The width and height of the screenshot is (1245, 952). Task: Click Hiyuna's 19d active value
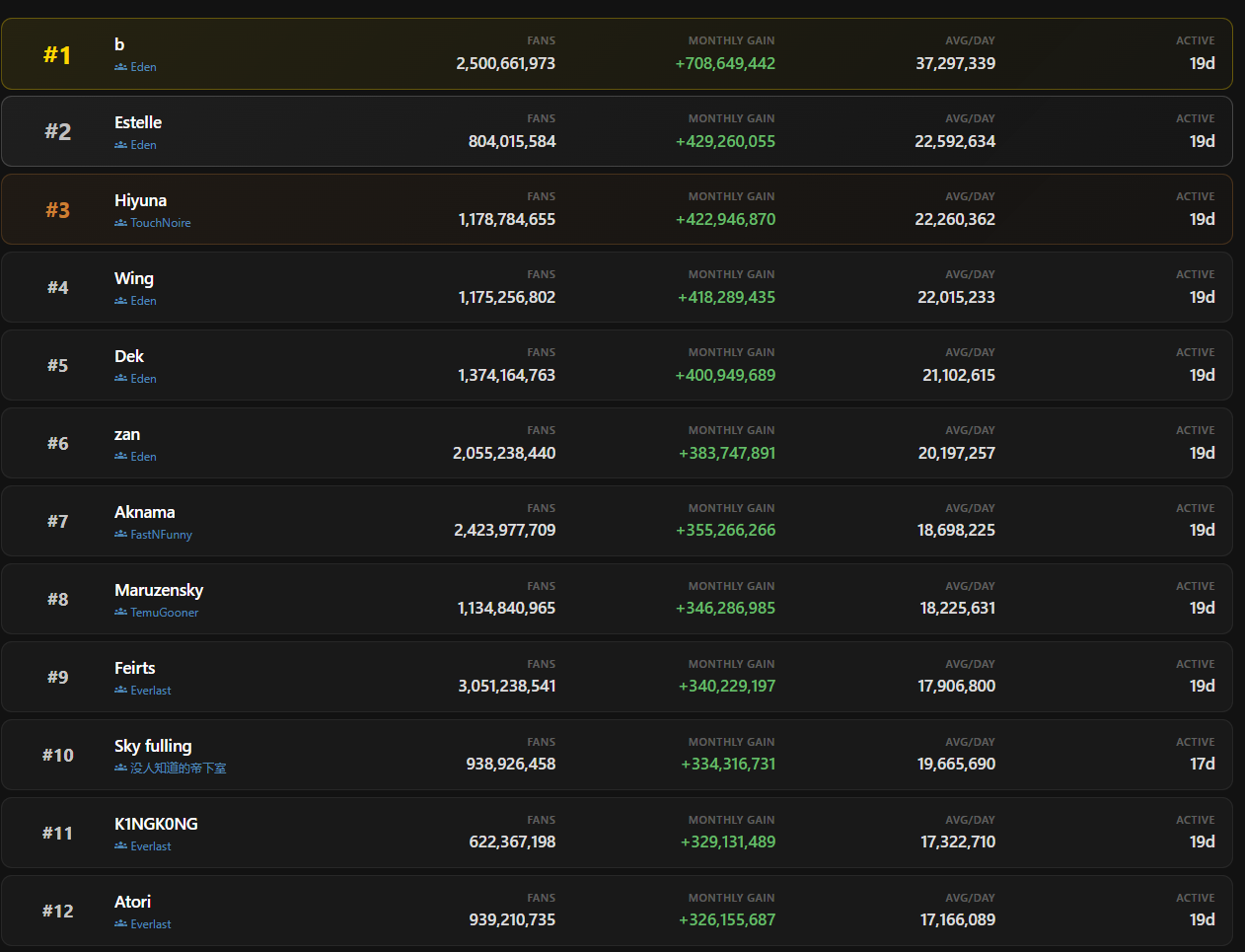pyautogui.click(x=1203, y=219)
